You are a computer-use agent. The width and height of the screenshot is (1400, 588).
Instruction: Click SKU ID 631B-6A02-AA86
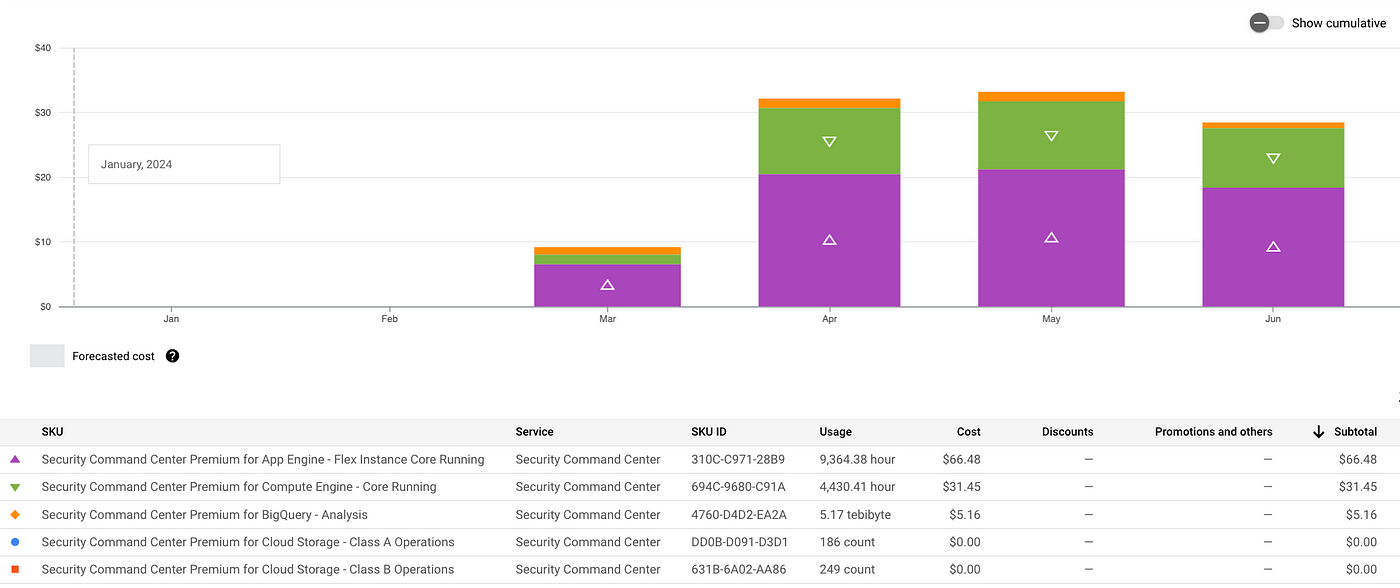738,569
